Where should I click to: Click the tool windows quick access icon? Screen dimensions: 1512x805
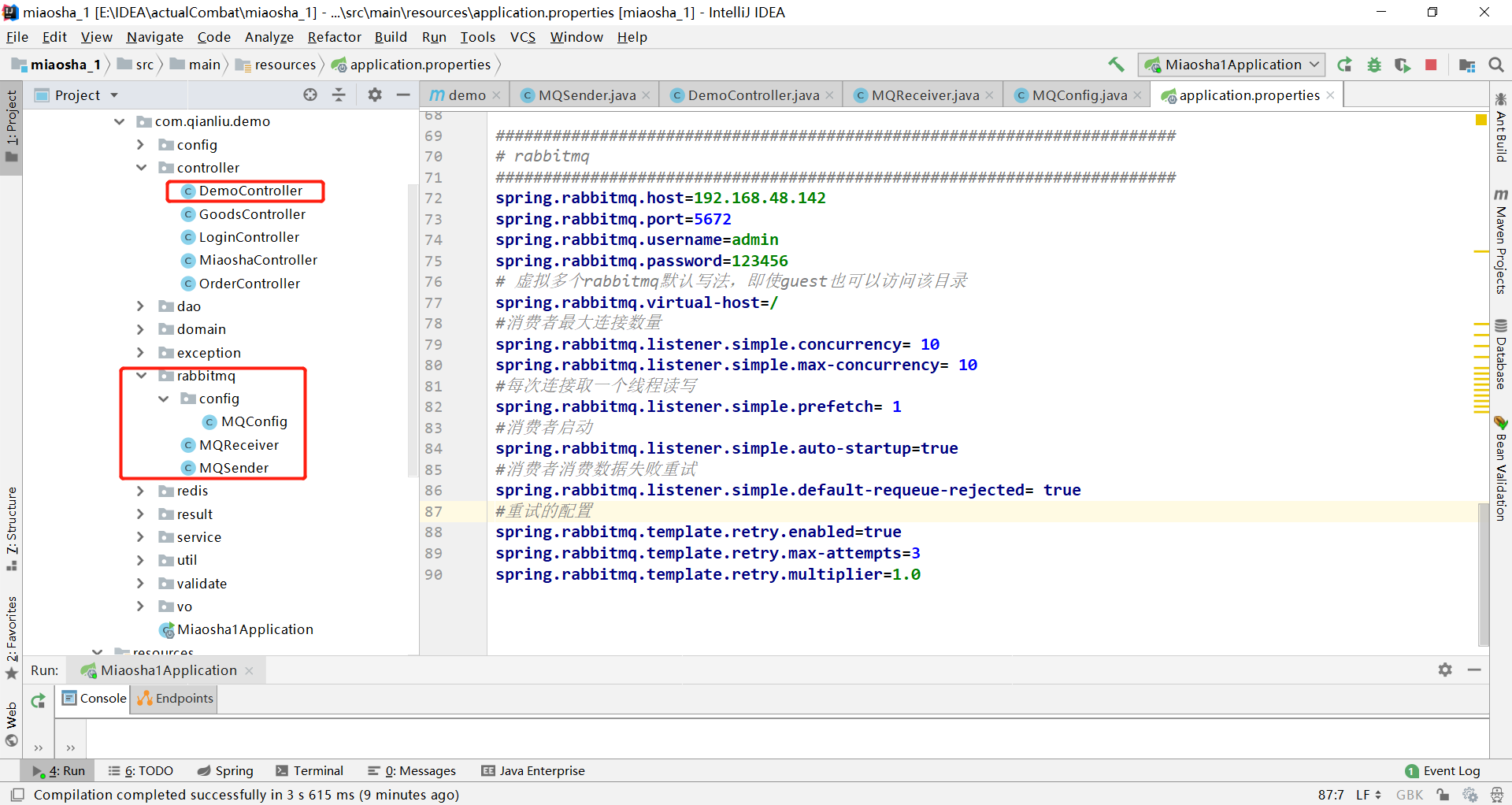(17, 795)
